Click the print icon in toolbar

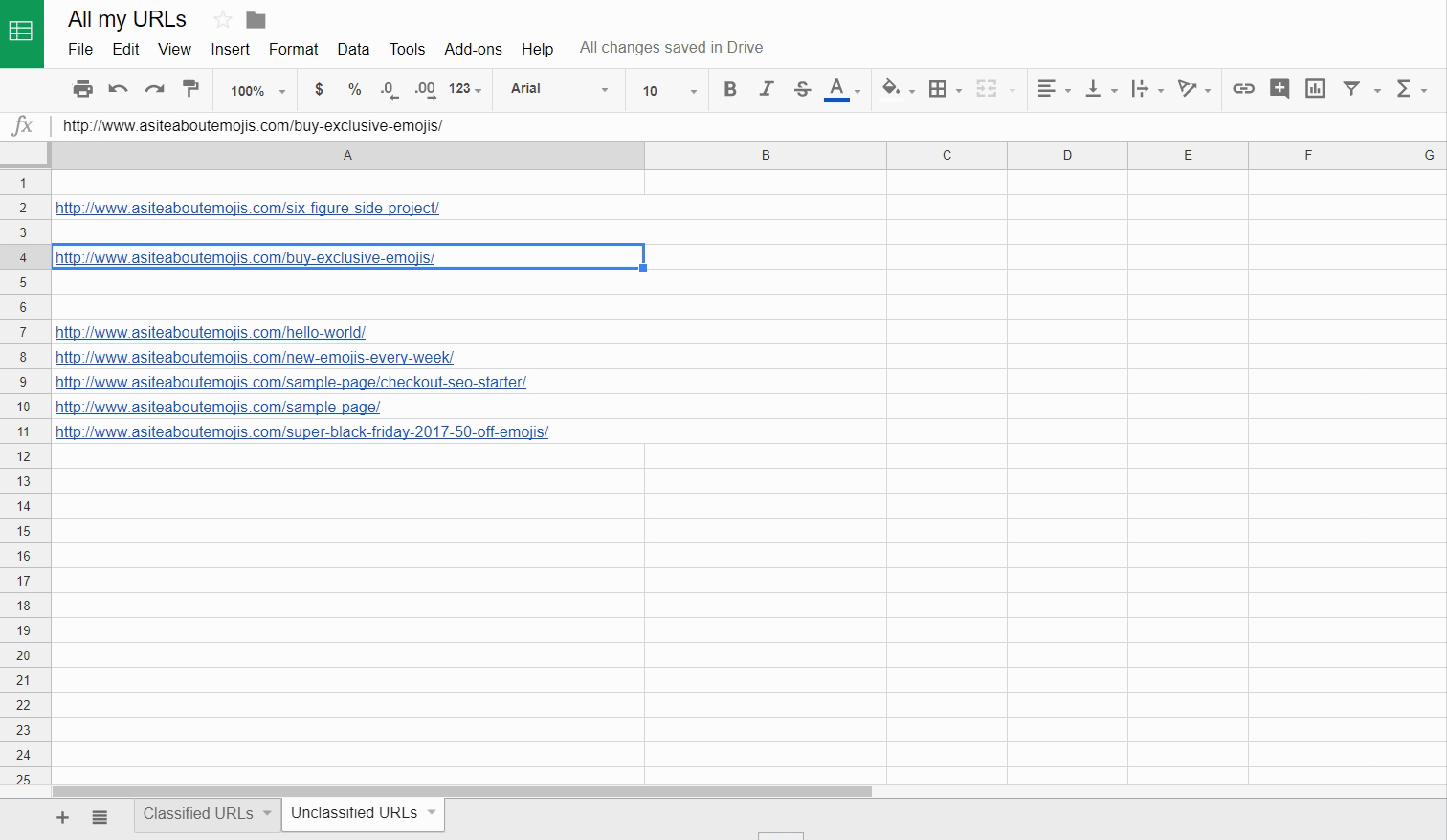pos(83,89)
